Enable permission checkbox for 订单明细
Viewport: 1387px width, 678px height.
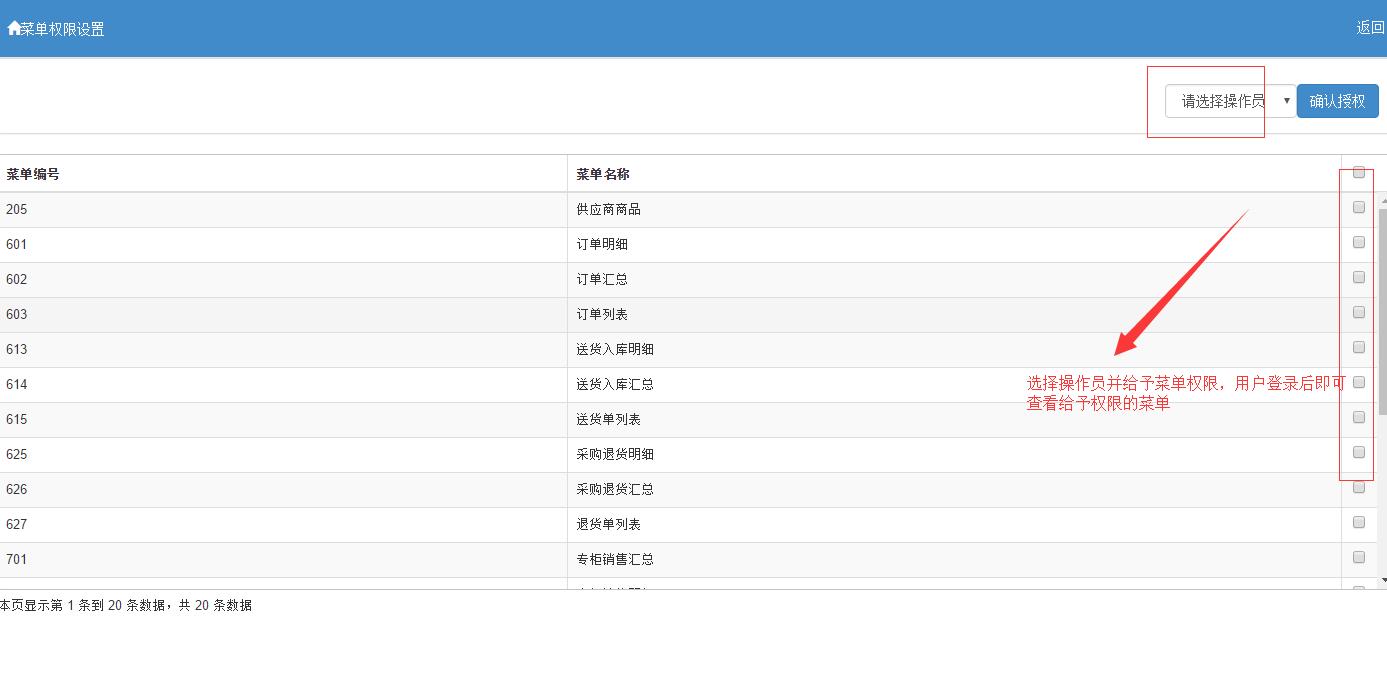1359,243
